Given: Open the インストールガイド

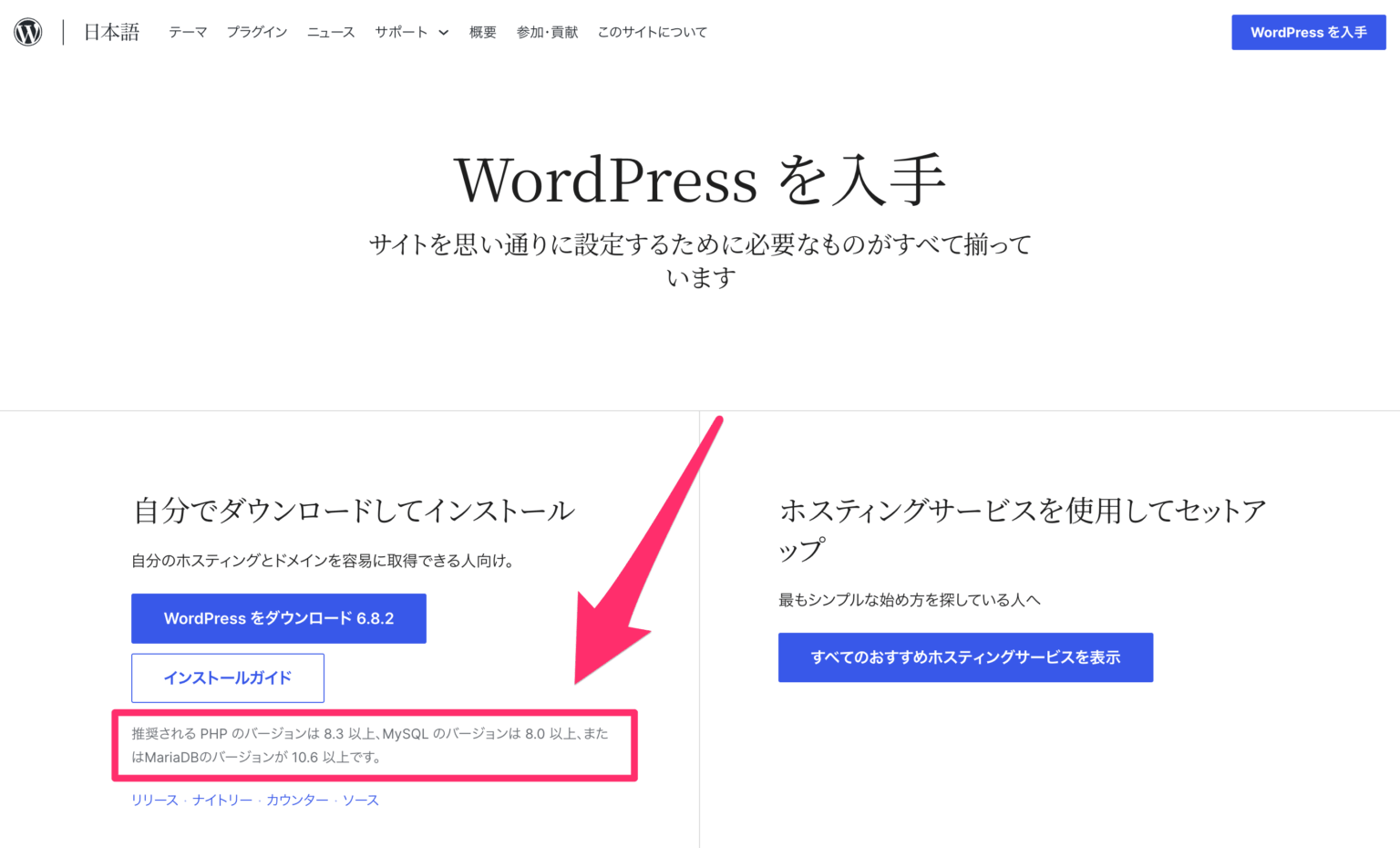Looking at the screenshot, I should [x=228, y=677].
